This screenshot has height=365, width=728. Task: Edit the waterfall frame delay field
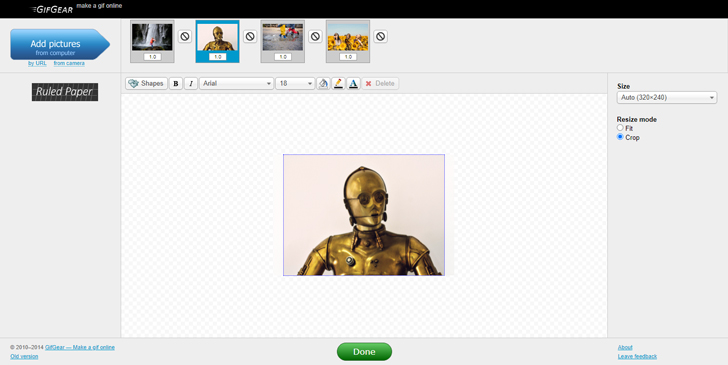[152, 57]
